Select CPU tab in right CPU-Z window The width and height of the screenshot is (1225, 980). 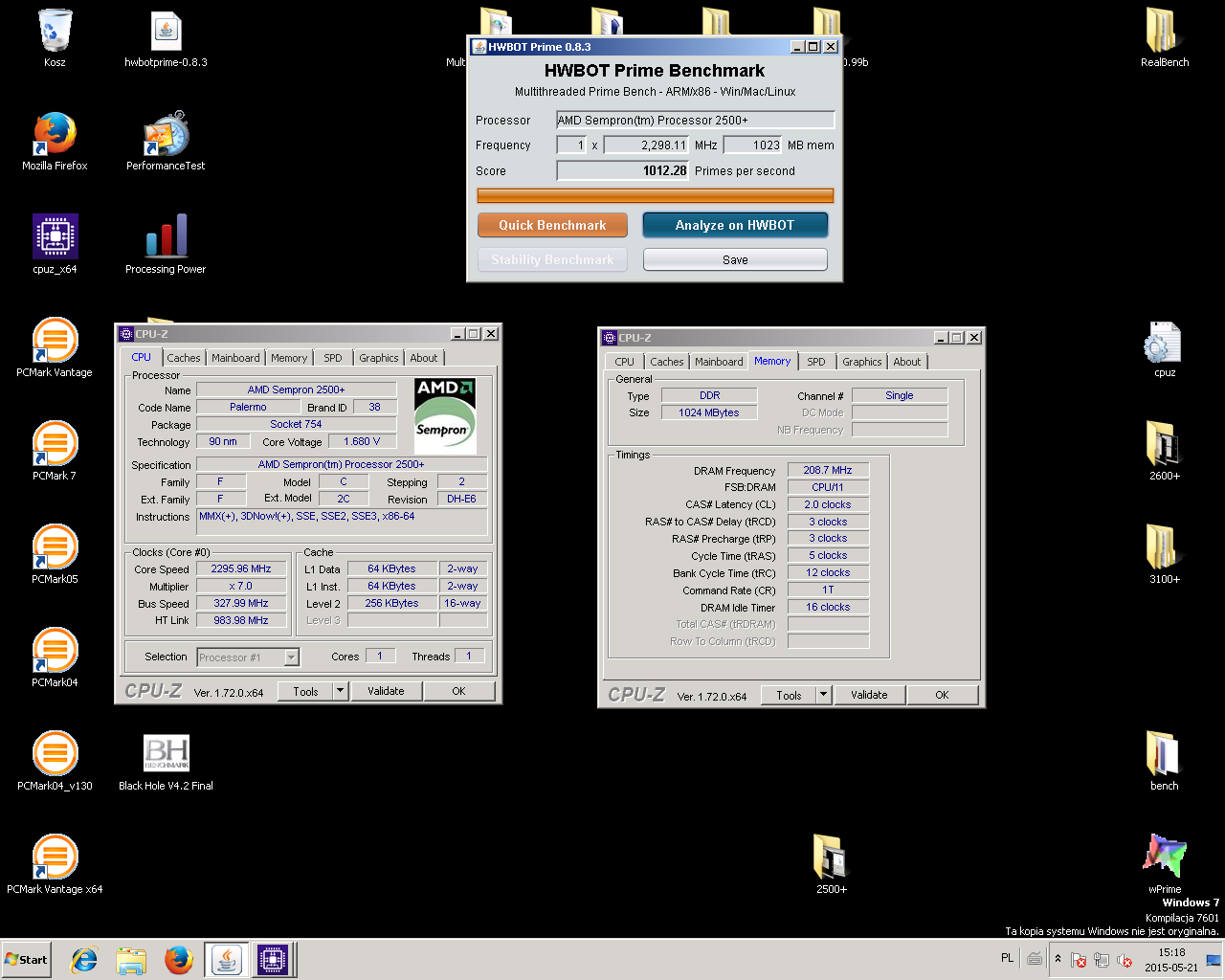pyautogui.click(x=624, y=362)
